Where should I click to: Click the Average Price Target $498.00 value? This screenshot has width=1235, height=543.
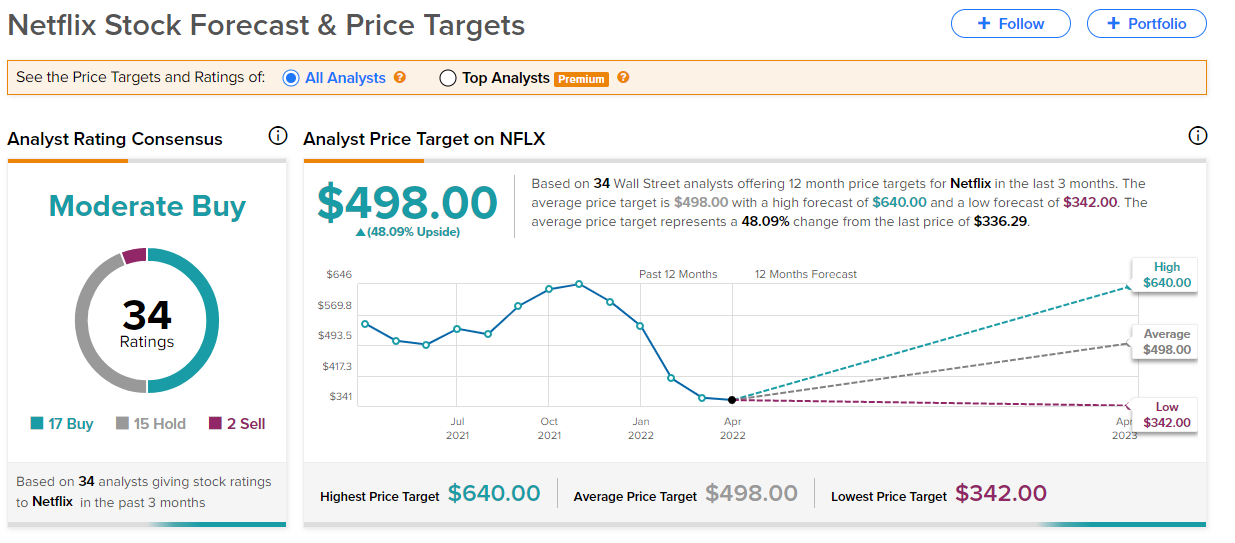click(751, 493)
